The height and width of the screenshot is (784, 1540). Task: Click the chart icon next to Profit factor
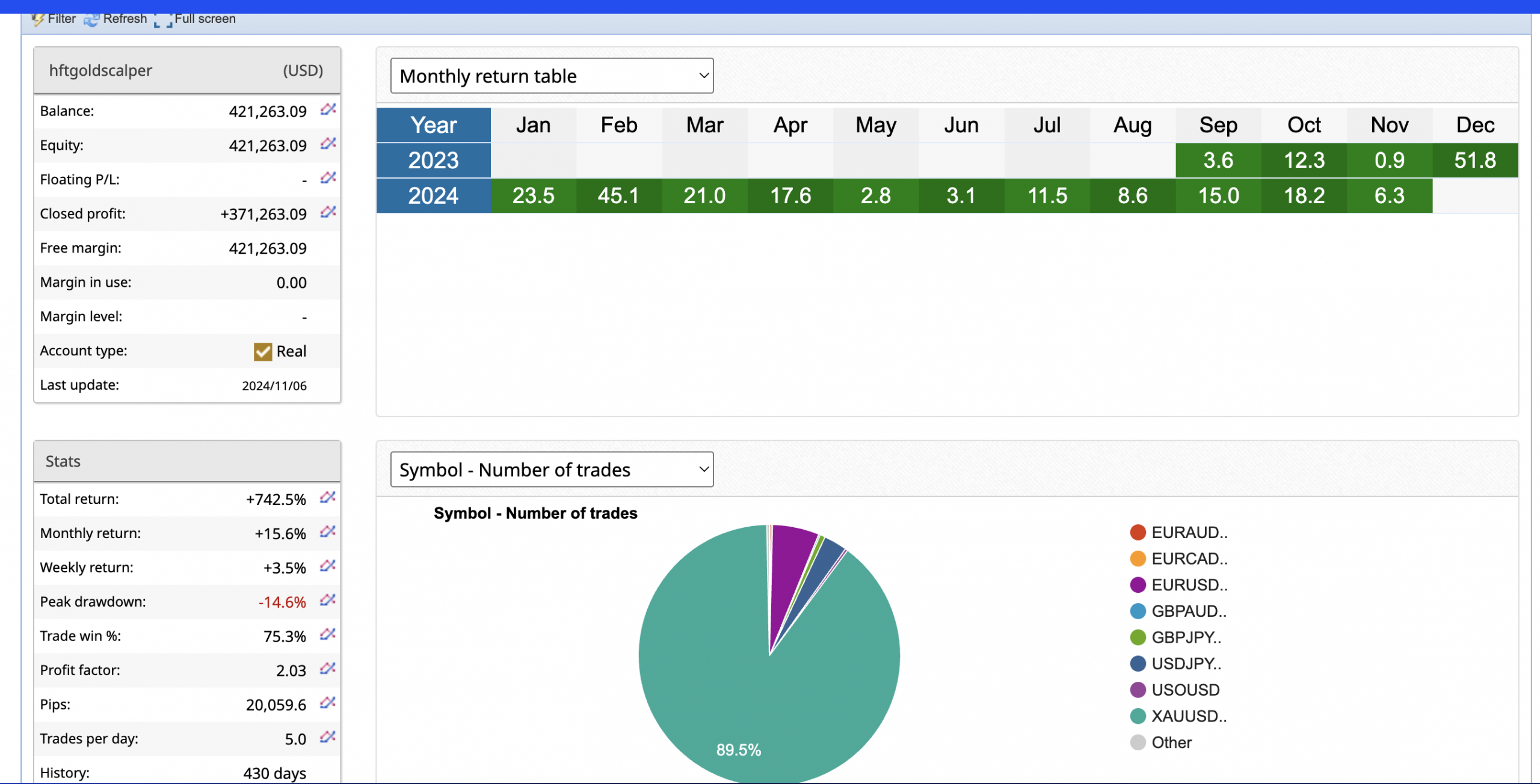click(x=328, y=669)
